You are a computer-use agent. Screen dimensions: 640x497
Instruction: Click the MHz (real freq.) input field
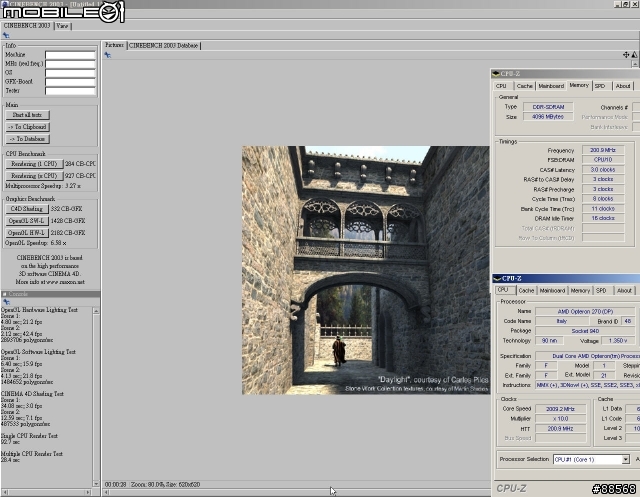click(70, 64)
